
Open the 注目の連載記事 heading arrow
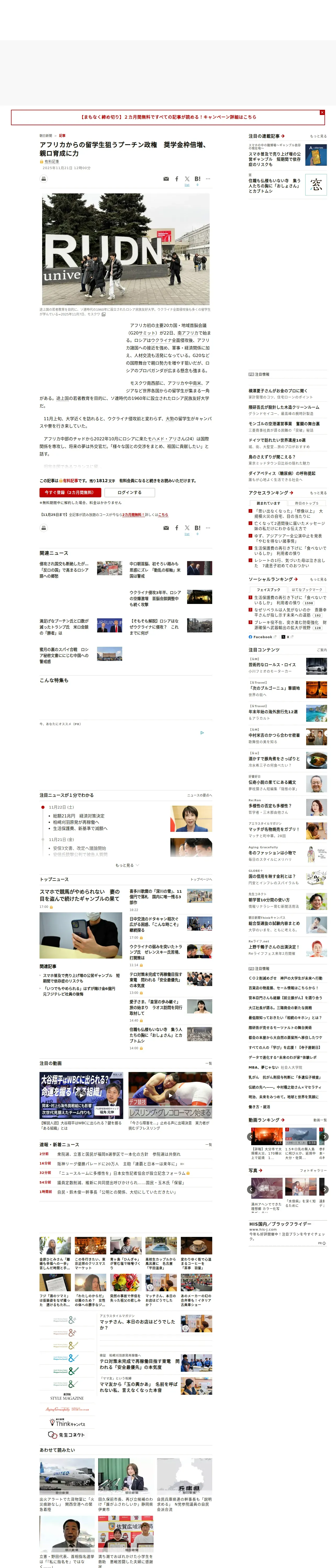(x=283, y=136)
